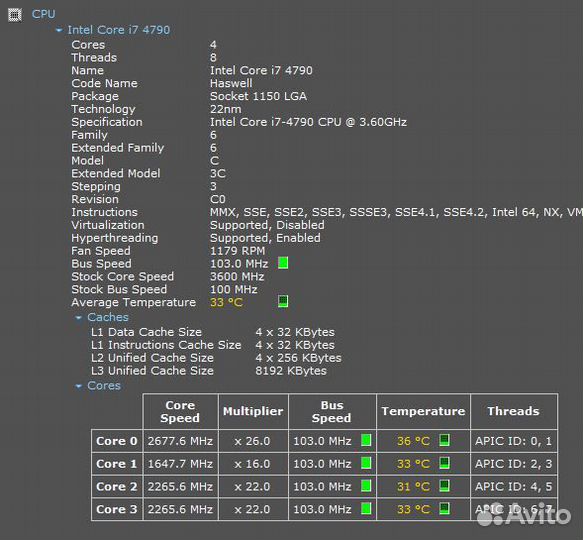Select the Fan Speed value 1179 RPM

pos(238,251)
